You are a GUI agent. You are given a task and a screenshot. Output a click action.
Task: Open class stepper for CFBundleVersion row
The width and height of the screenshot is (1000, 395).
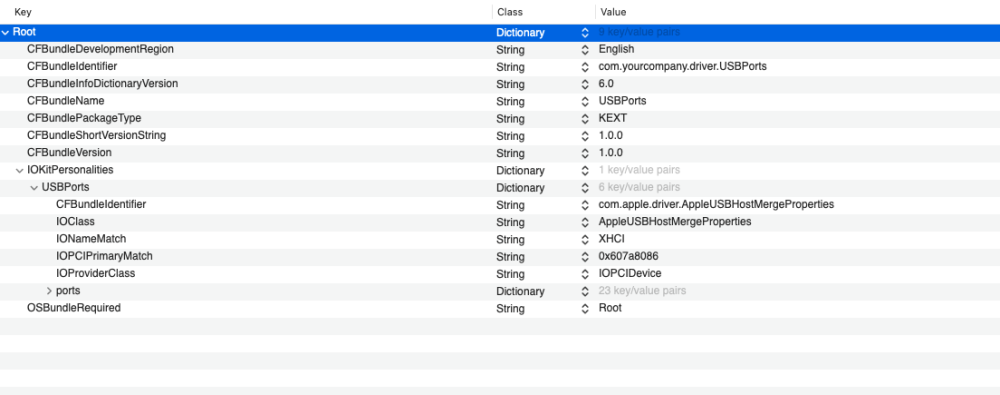(584, 153)
